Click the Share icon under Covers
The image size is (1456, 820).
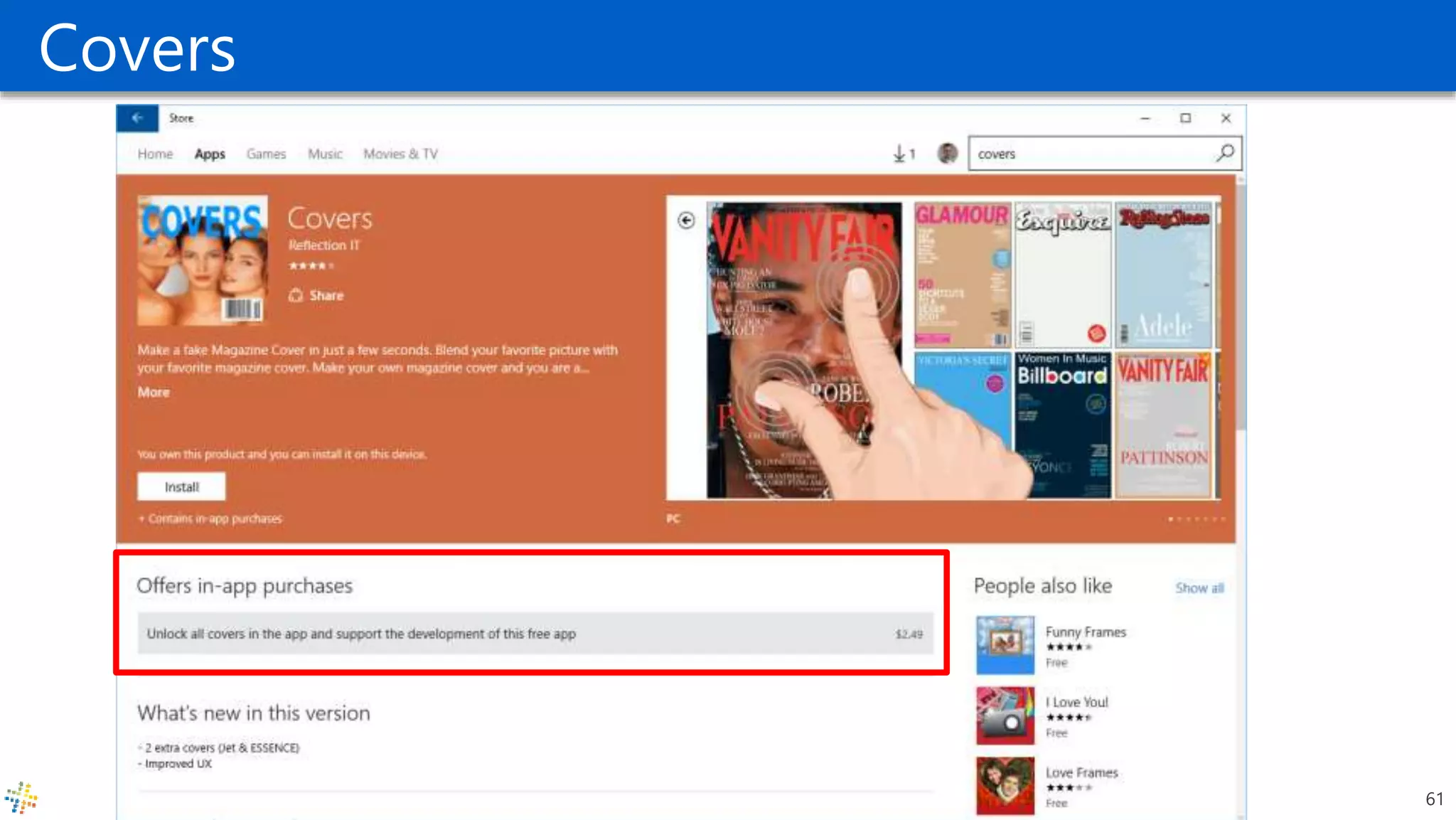tap(296, 295)
